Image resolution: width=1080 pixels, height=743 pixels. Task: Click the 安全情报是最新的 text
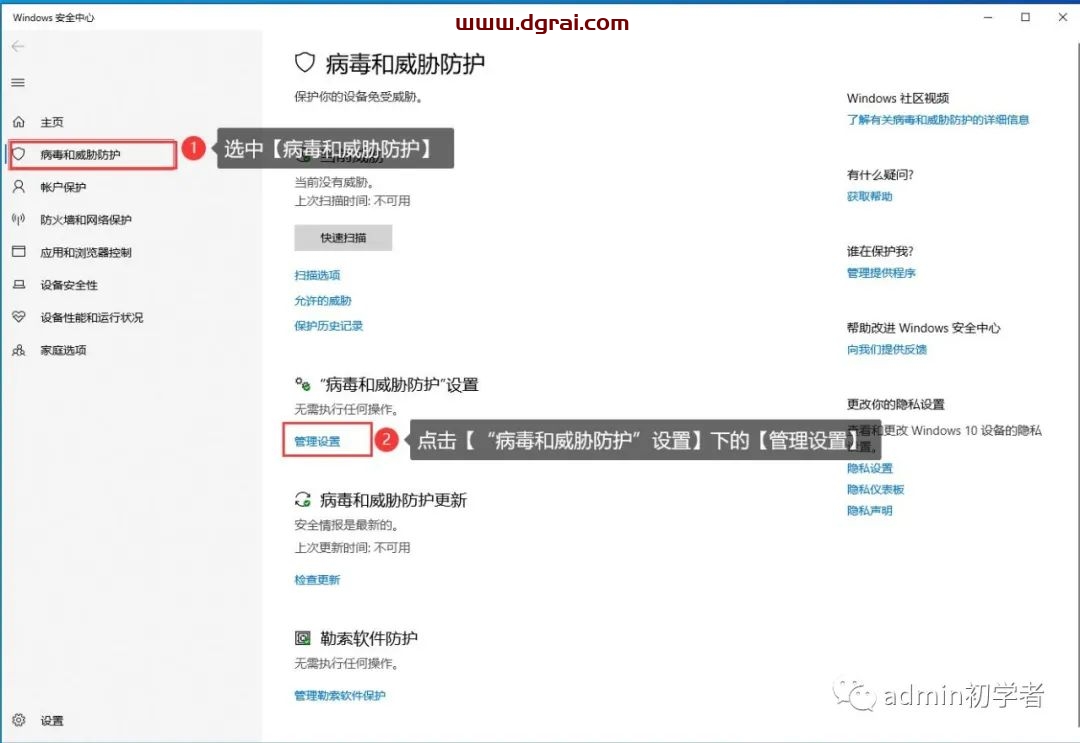tap(346, 525)
